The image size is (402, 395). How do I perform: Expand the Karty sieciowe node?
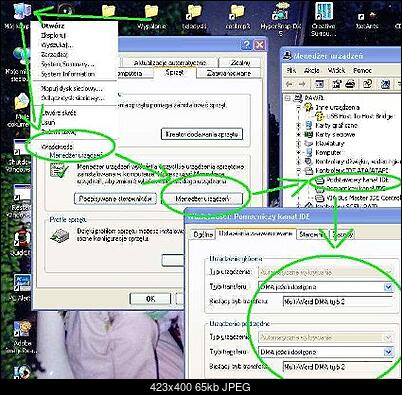point(299,134)
